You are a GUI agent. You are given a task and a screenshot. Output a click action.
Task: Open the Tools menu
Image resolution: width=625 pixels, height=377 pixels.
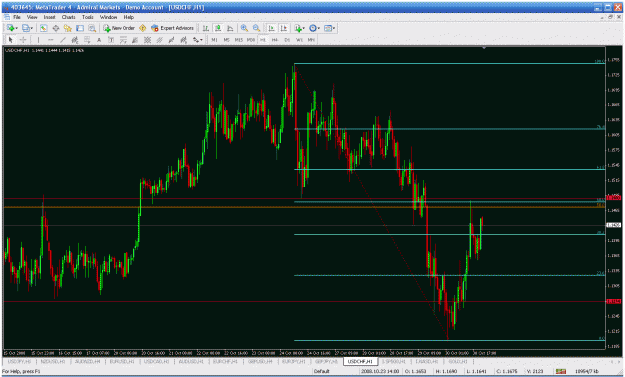click(x=88, y=17)
